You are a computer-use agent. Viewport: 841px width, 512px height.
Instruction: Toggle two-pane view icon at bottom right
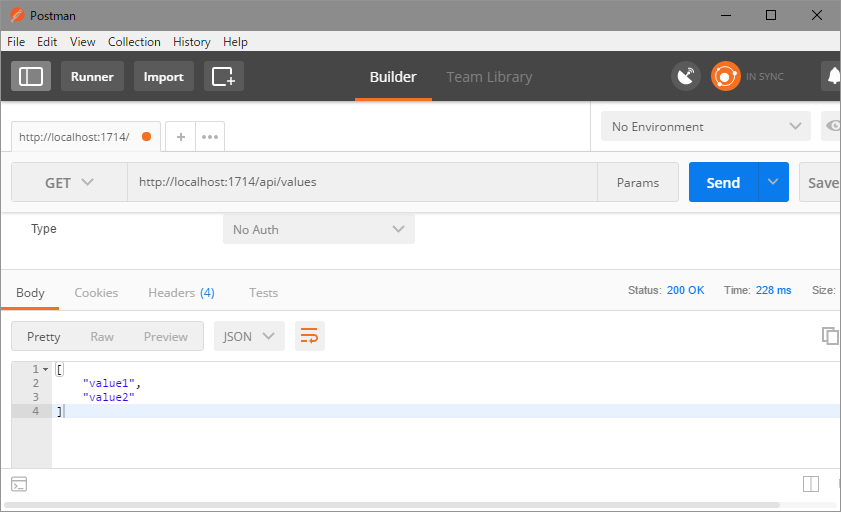(x=811, y=484)
